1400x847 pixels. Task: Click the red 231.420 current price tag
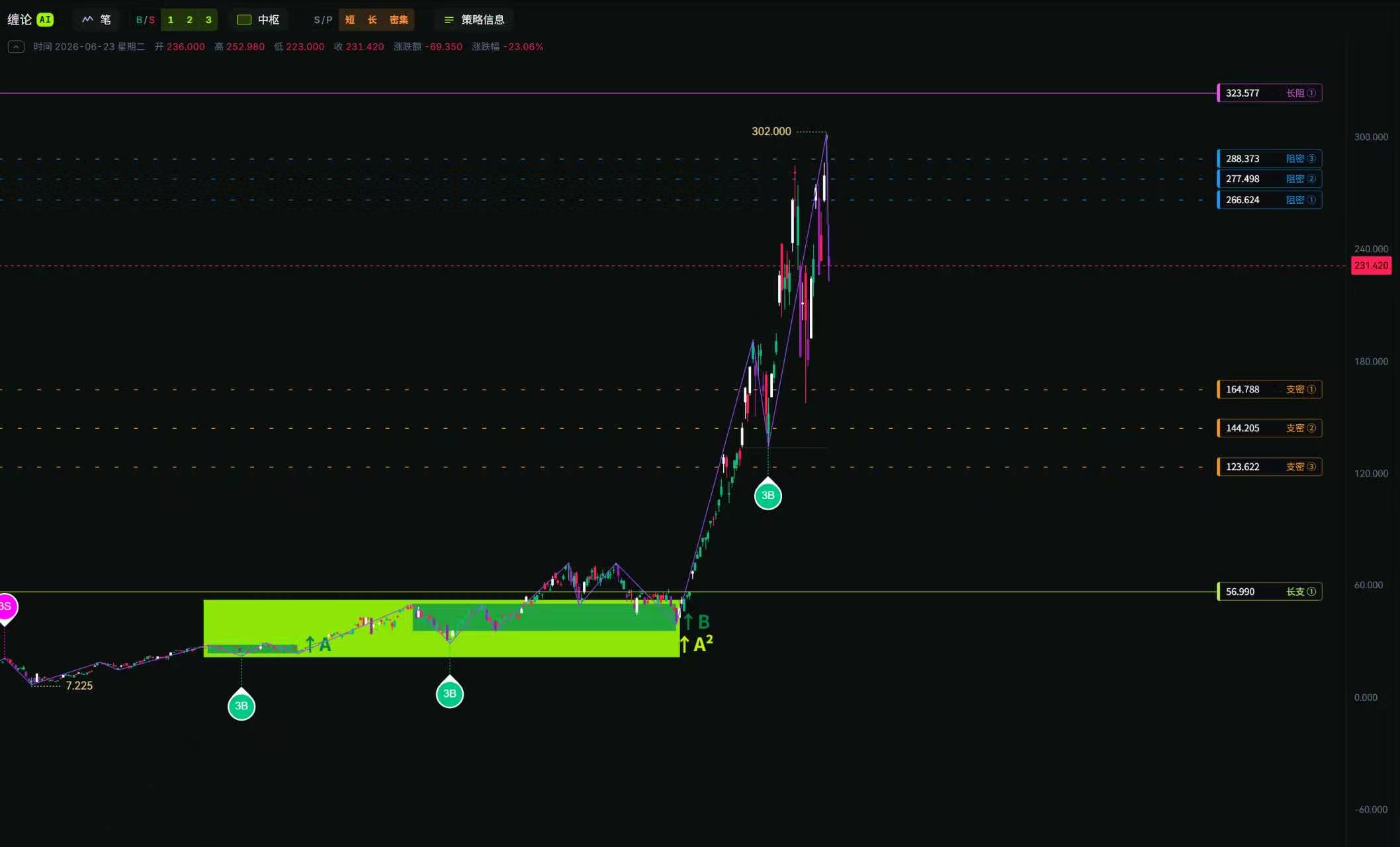[1371, 265]
